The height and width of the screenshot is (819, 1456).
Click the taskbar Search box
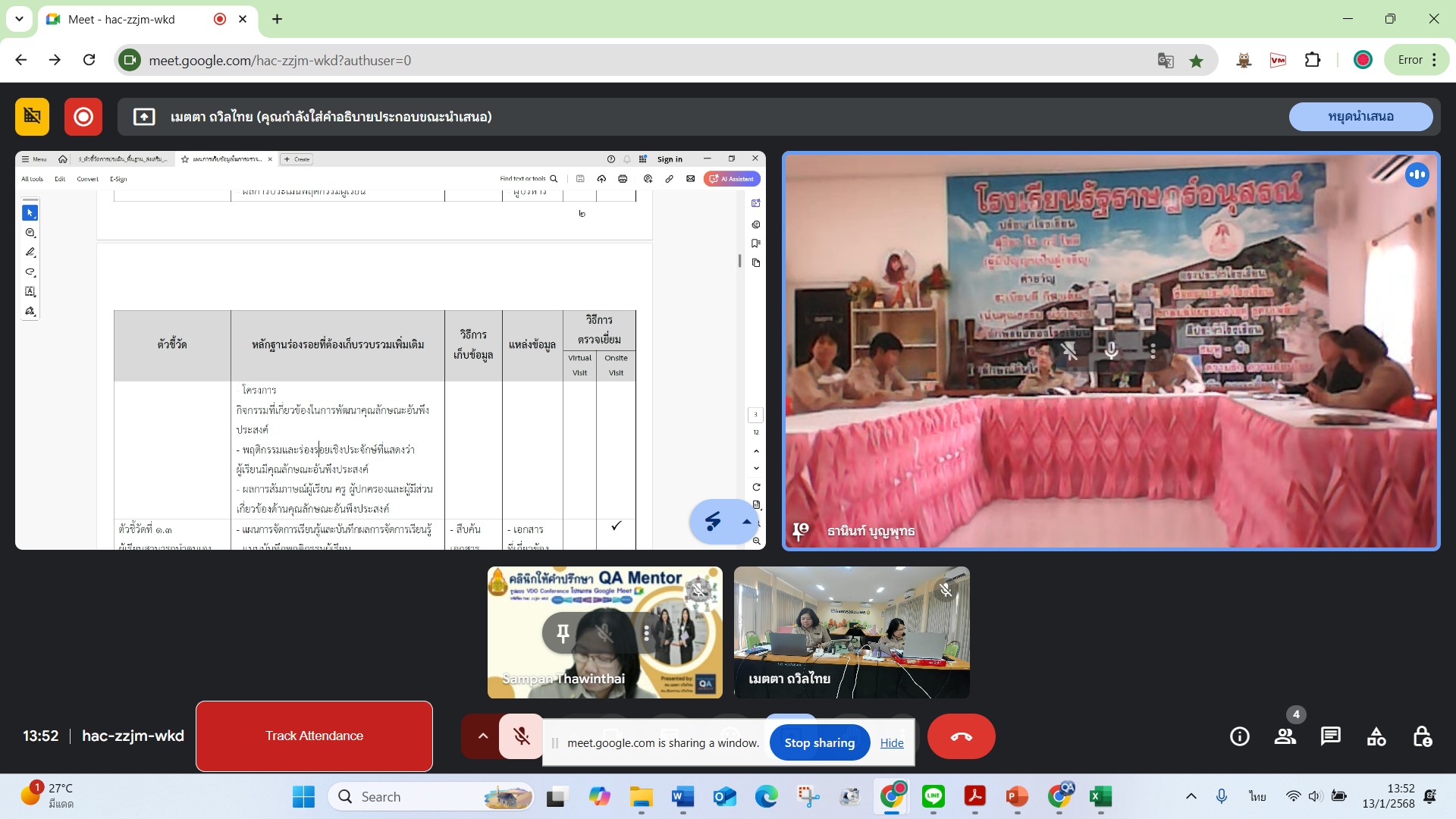pos(431,796)
